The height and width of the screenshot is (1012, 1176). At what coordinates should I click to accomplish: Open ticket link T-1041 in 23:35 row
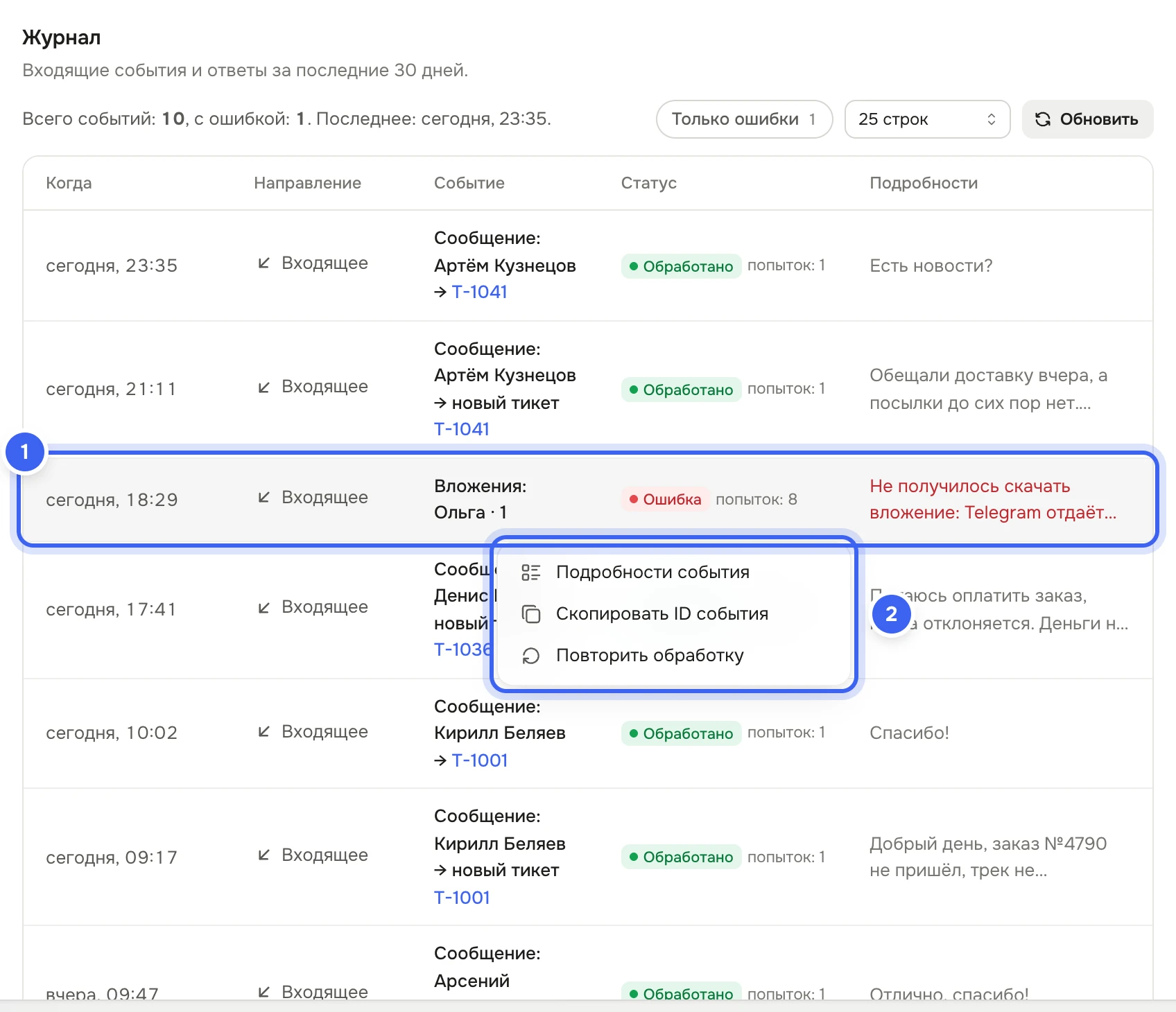pyautogui.click(x=480, y=292)
